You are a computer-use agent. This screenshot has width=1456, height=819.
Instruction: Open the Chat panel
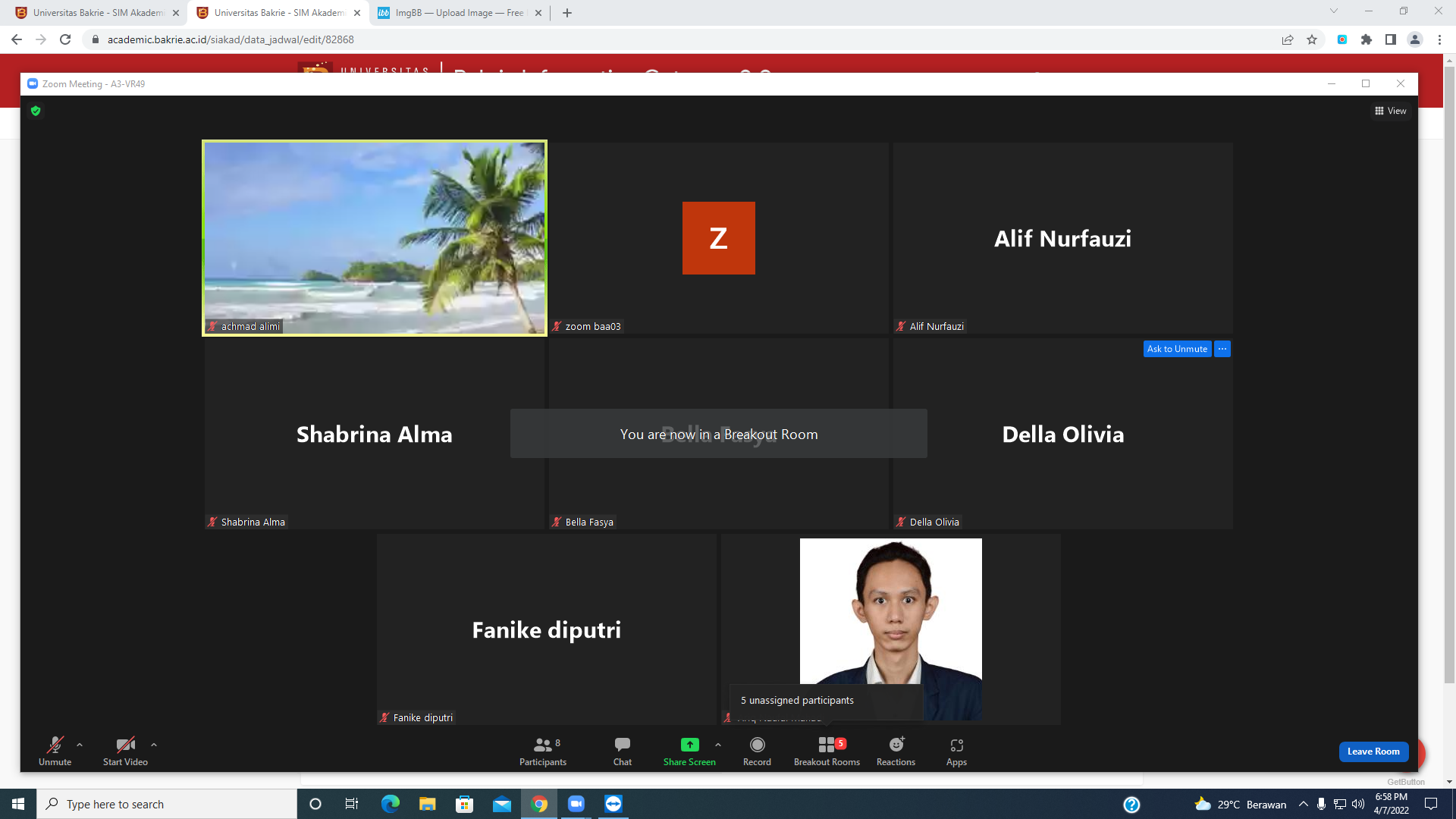click(x=623, y=751)
